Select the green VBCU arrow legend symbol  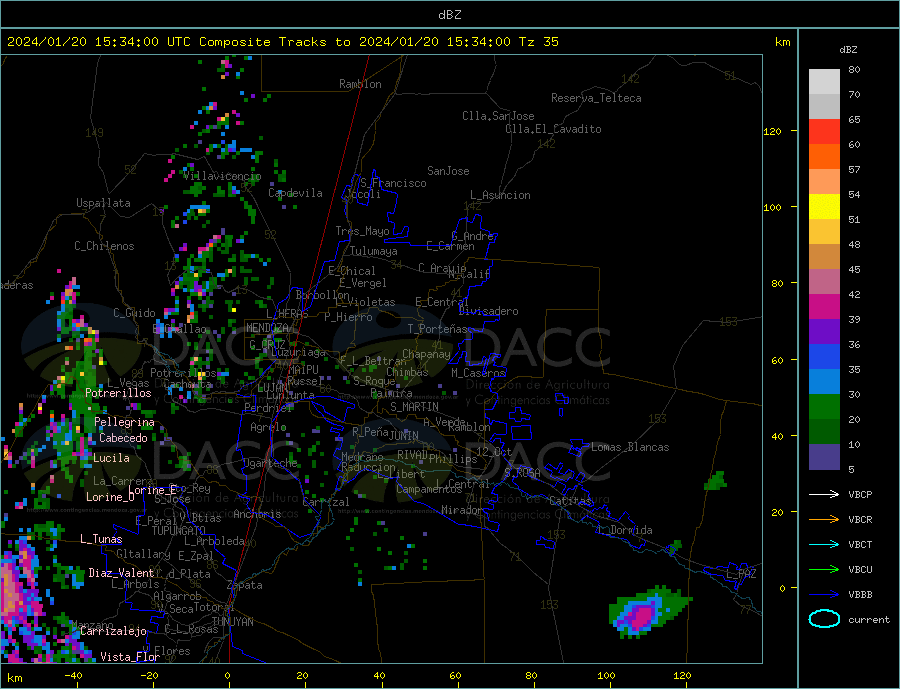[x=824, y=570]
